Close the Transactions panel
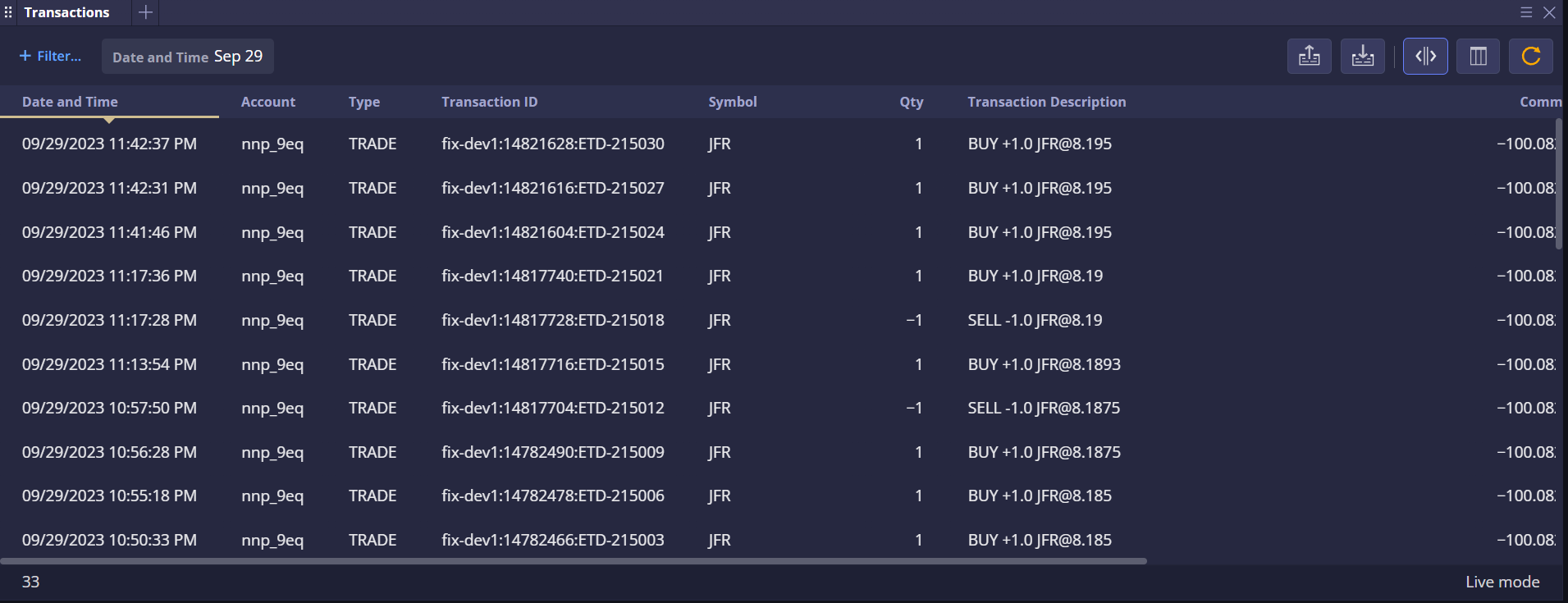The width and height of the screenshot is (1568, 603). point(1549,12)
